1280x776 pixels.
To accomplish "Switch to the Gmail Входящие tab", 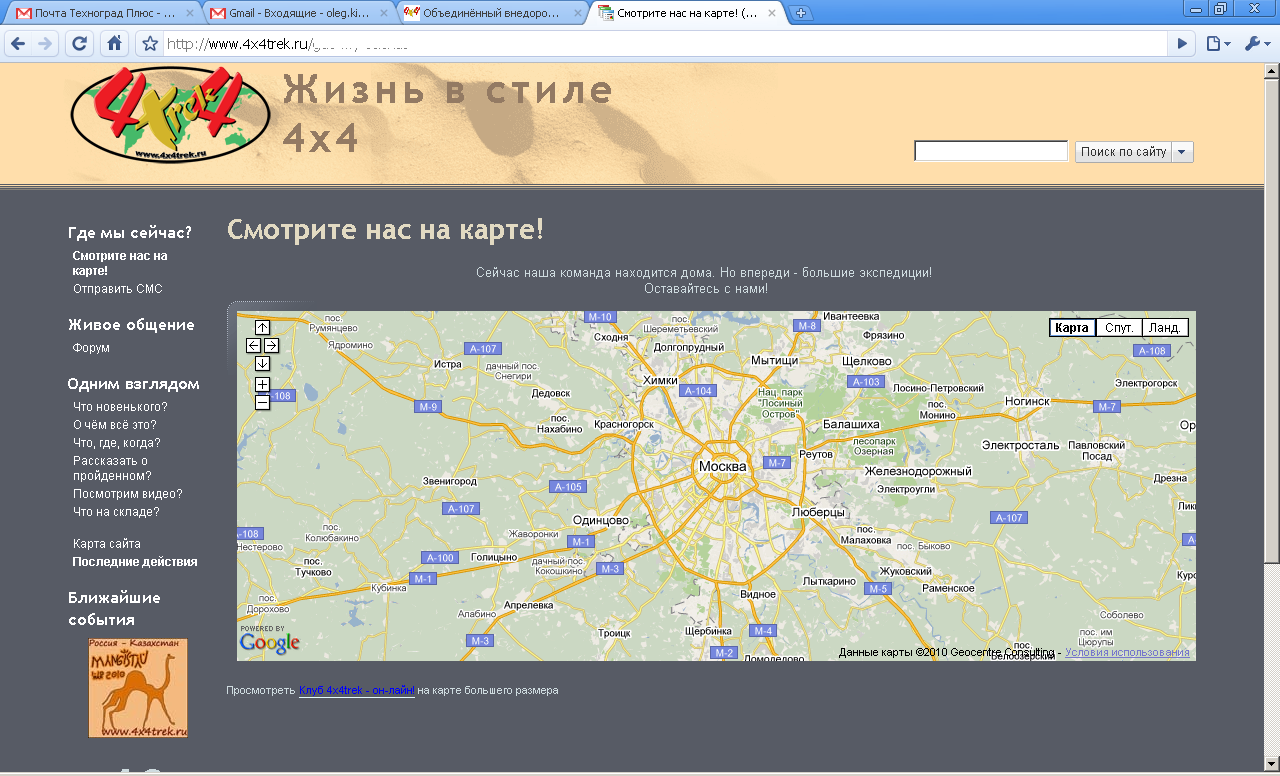I will coord(298,13).
